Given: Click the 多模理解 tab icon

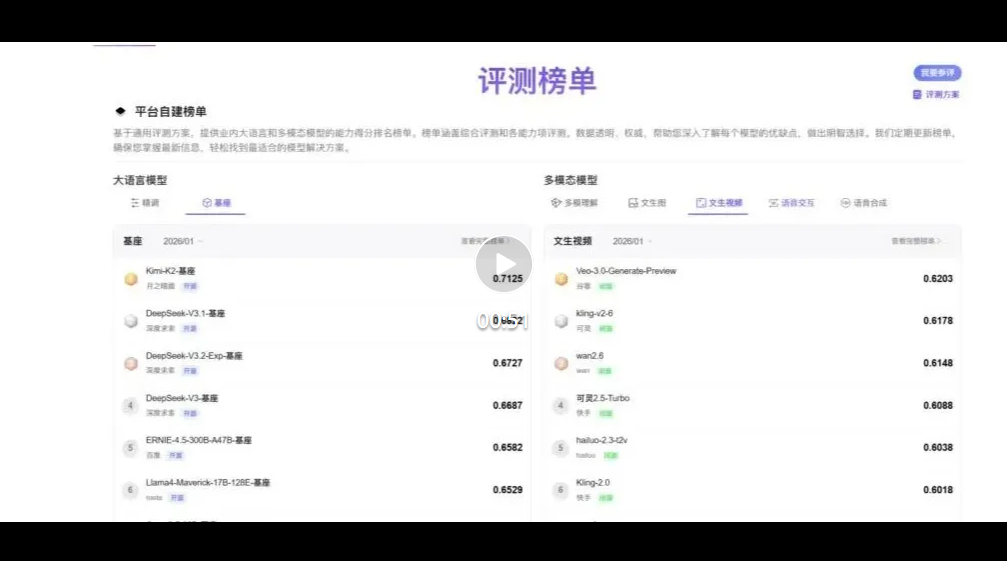Looking at the screenshot, I should (556, 203).
